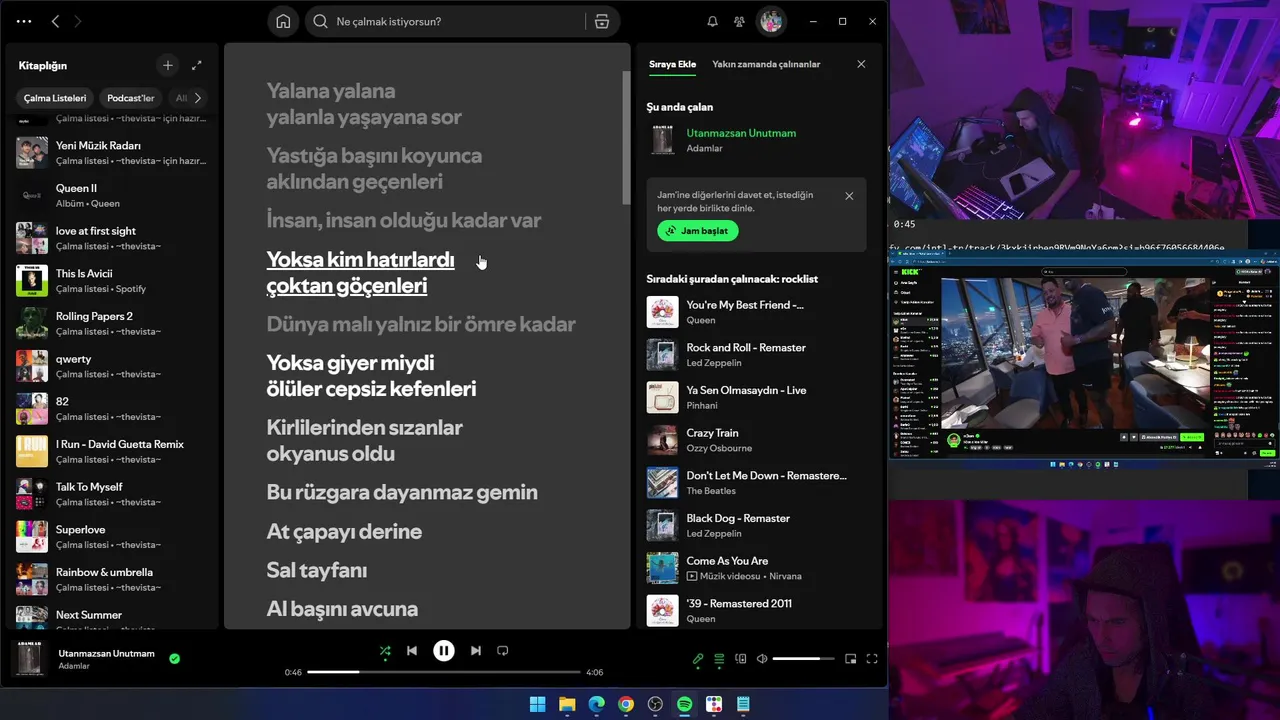
Task: Jump to lyric 'İnsan, insan olduğu kadar var'
Action: pos(404,220)
